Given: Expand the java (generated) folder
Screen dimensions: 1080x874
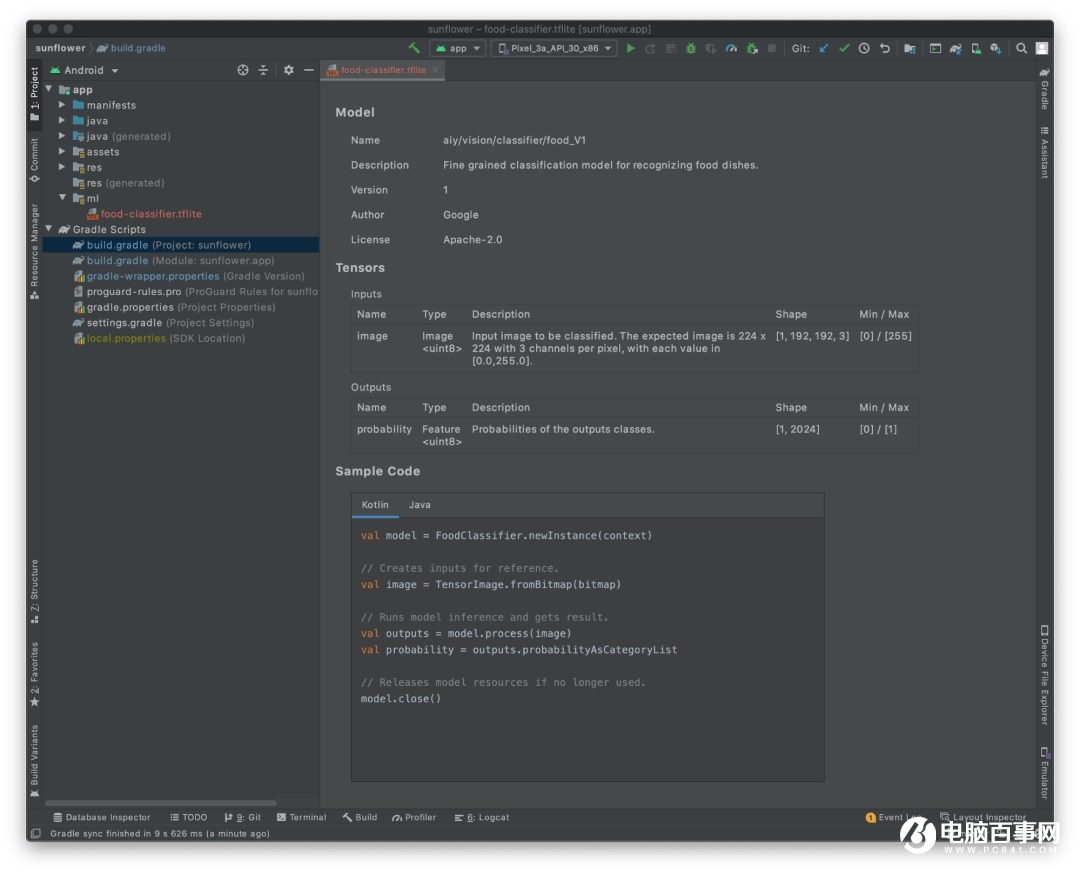Looking at the screenshot, I should coord(62,136).
